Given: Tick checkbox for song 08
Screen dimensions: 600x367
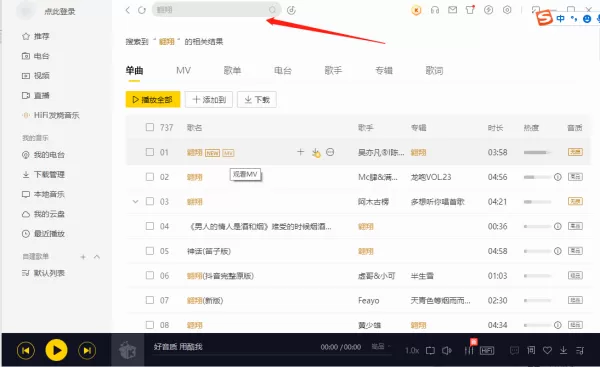Looking at the screenshot, I should [150, 325].
